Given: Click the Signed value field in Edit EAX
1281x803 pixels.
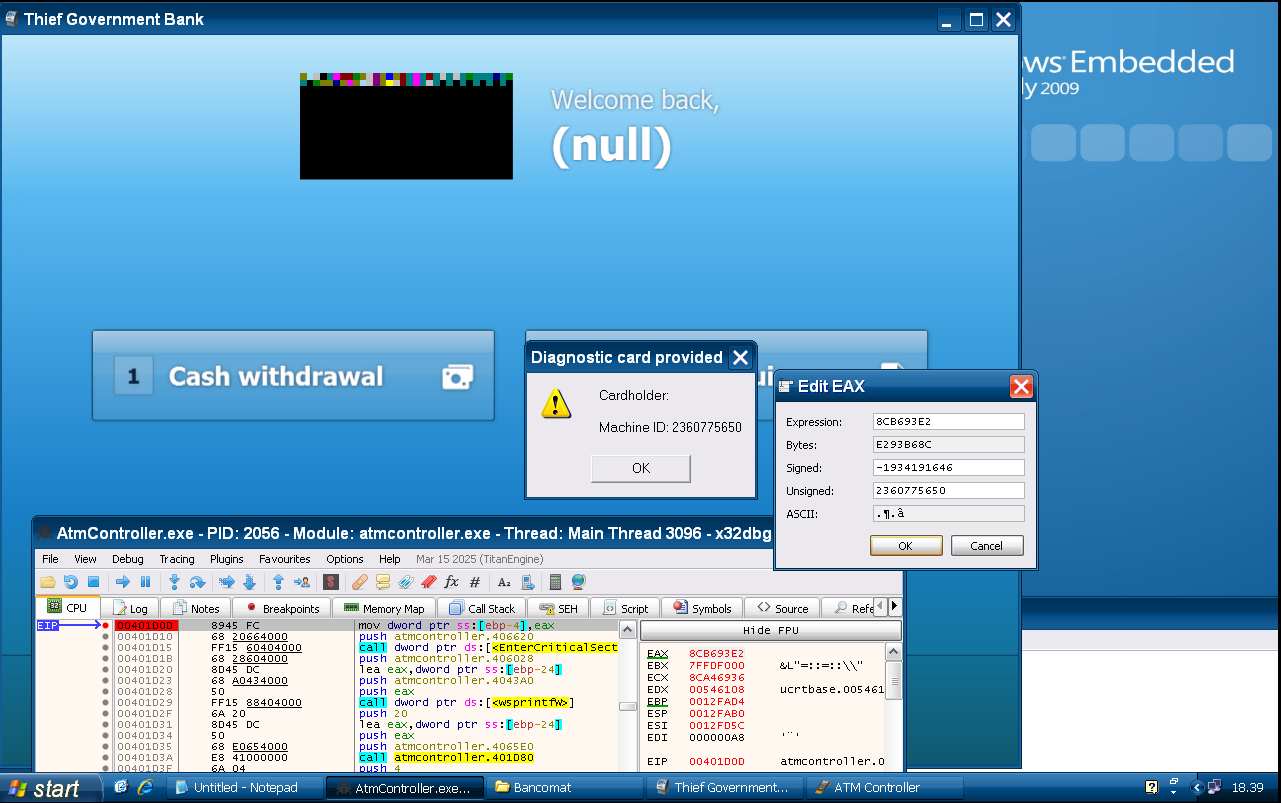Looking at the screenshot, I should pos(948,468).
